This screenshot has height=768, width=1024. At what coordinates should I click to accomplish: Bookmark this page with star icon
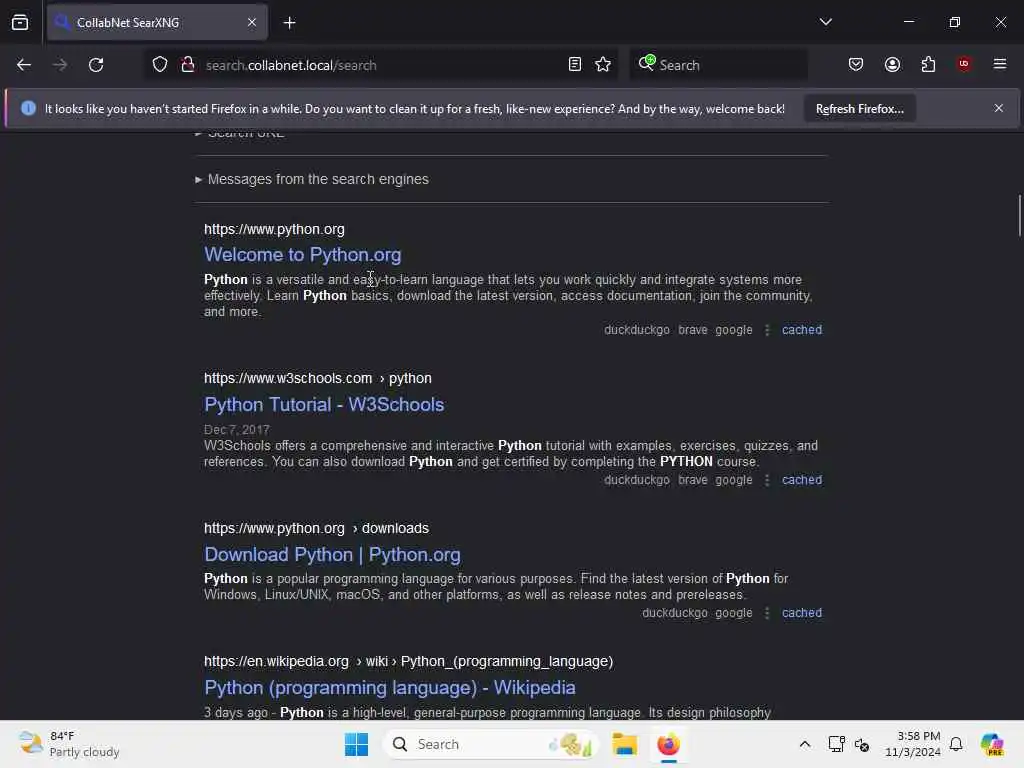click(x=603, y=65)
